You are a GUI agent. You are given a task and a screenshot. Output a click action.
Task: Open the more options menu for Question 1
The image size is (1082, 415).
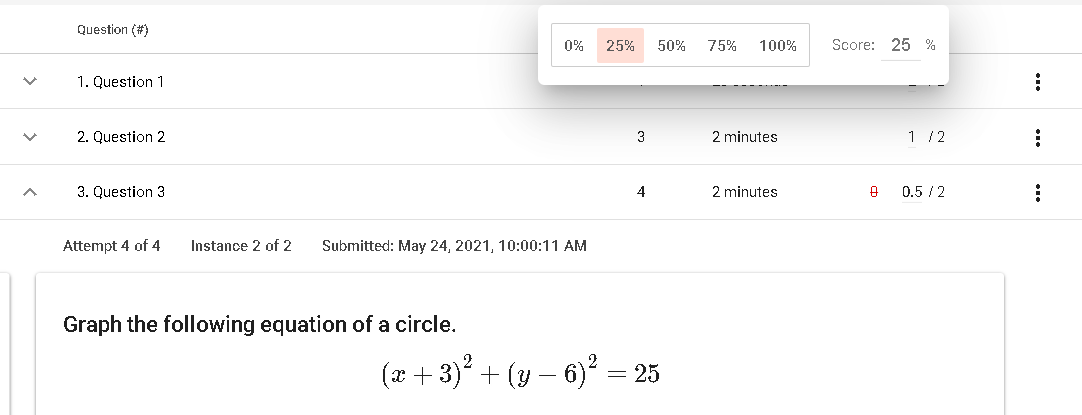1039,82
